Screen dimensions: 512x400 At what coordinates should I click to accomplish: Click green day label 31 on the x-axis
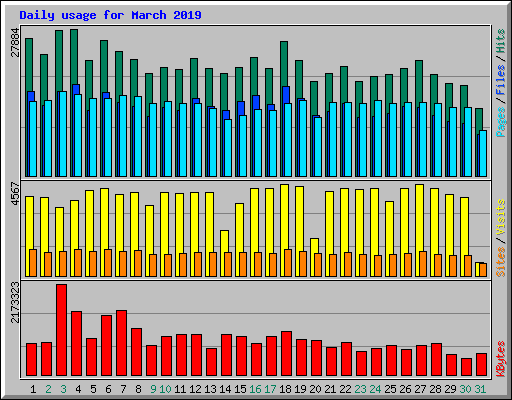(480, 389)
